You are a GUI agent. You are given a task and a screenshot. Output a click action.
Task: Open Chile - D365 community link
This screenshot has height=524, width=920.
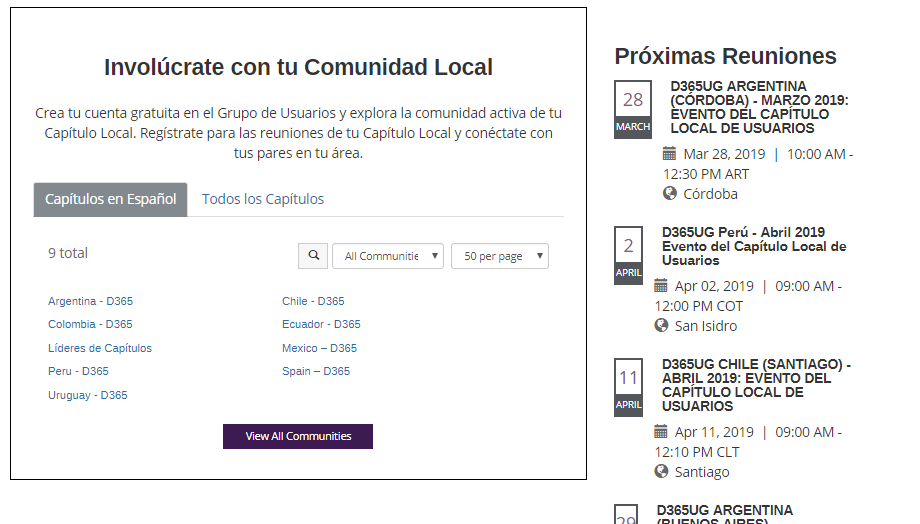pyautogui.click(x=313, y=301)
